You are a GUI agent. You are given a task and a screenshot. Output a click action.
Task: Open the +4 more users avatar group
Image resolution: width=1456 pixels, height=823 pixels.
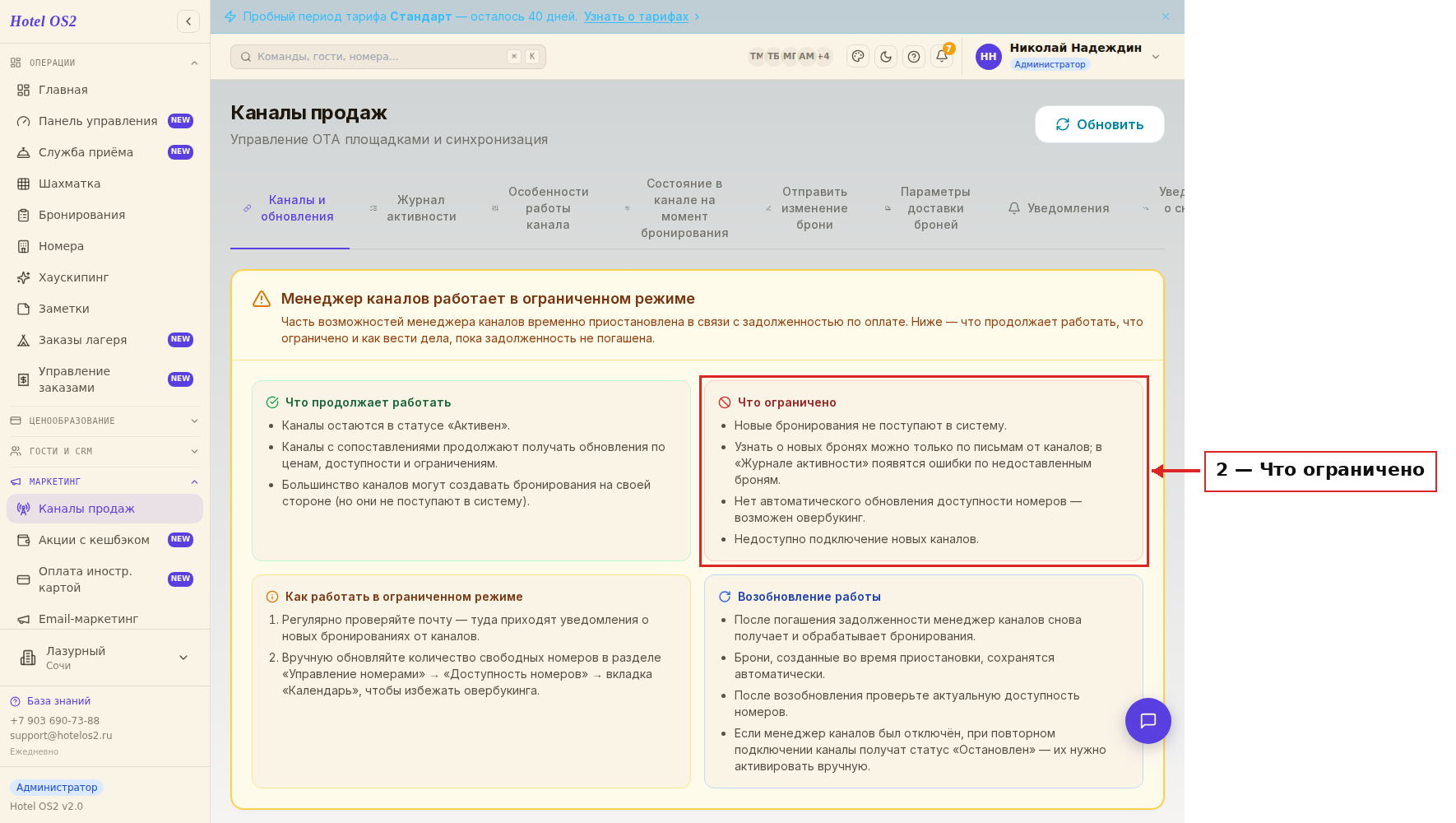tap(823, 56)
